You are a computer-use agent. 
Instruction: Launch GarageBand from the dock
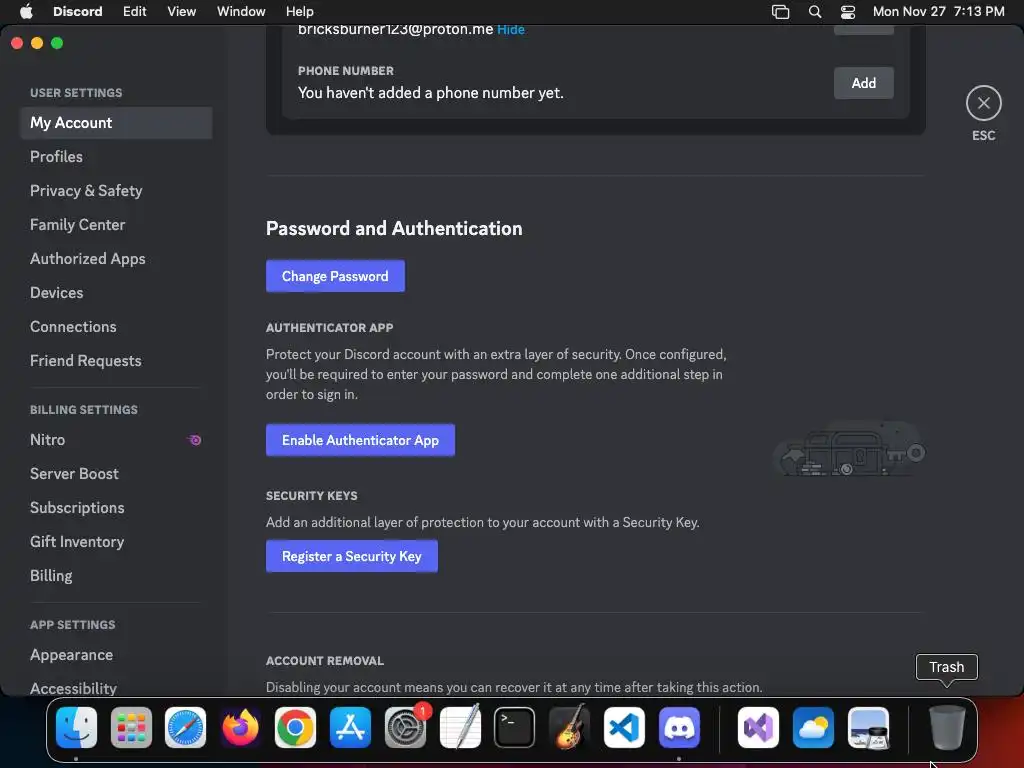coord(569,728)
